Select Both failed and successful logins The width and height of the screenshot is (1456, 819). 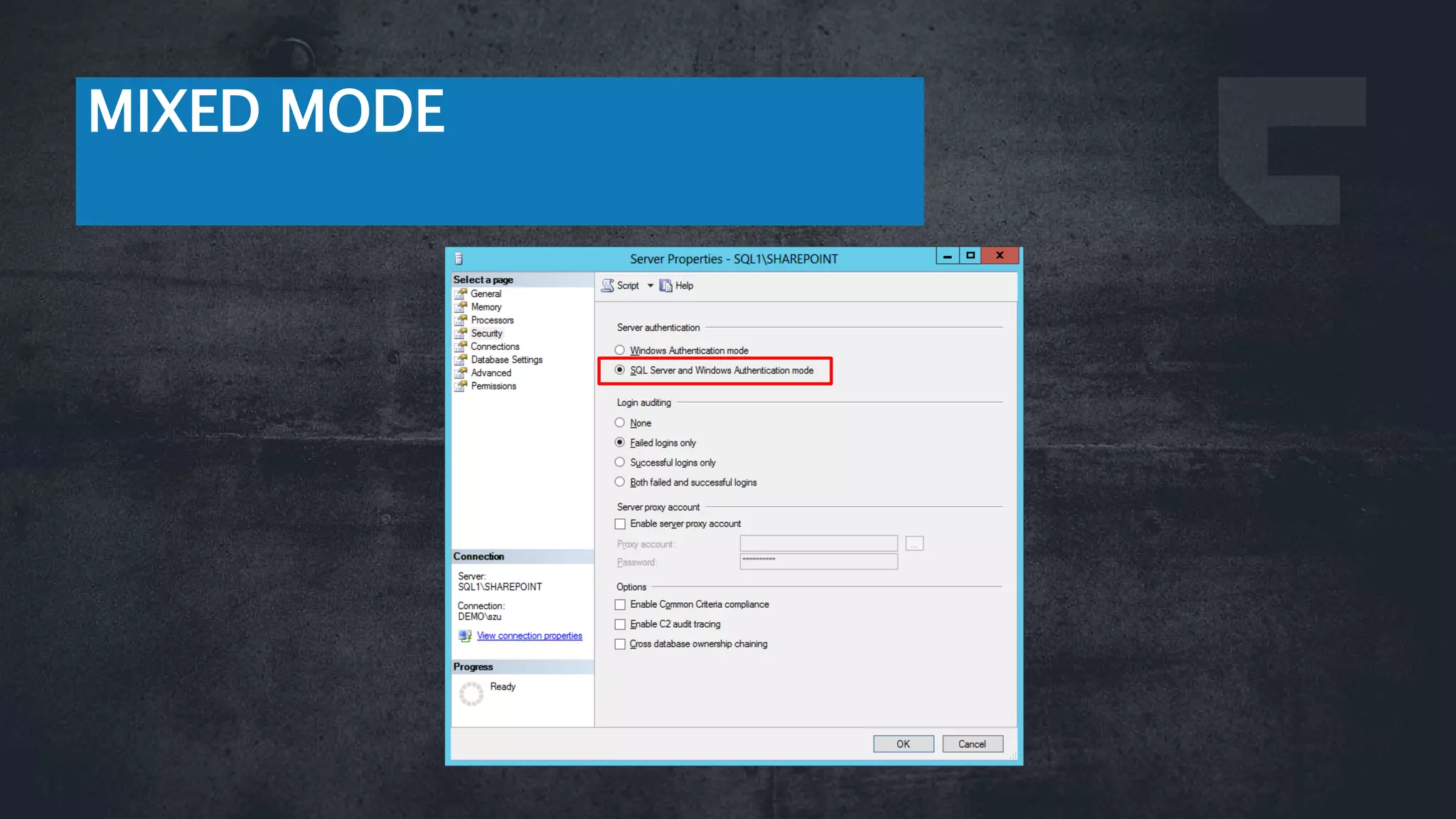pos(620,482)
